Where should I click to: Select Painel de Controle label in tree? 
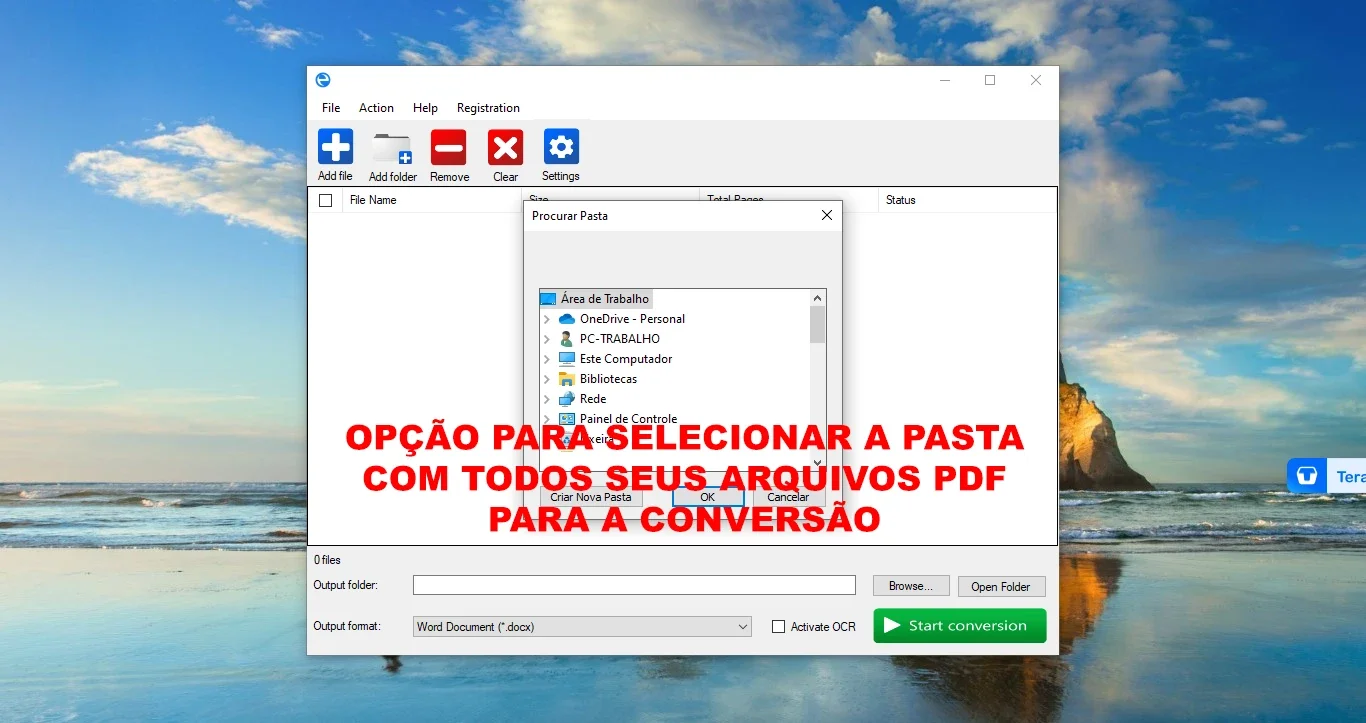tap(628, 419)
